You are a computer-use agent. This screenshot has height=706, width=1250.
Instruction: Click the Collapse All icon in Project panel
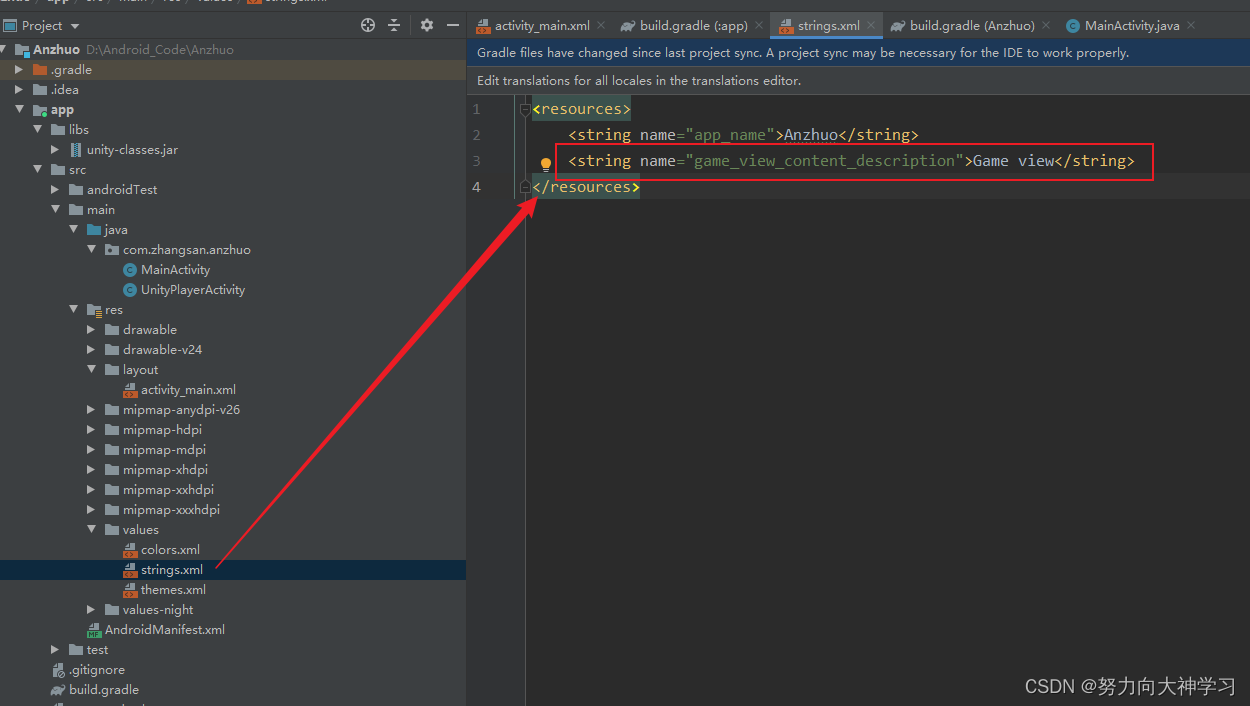394,25
